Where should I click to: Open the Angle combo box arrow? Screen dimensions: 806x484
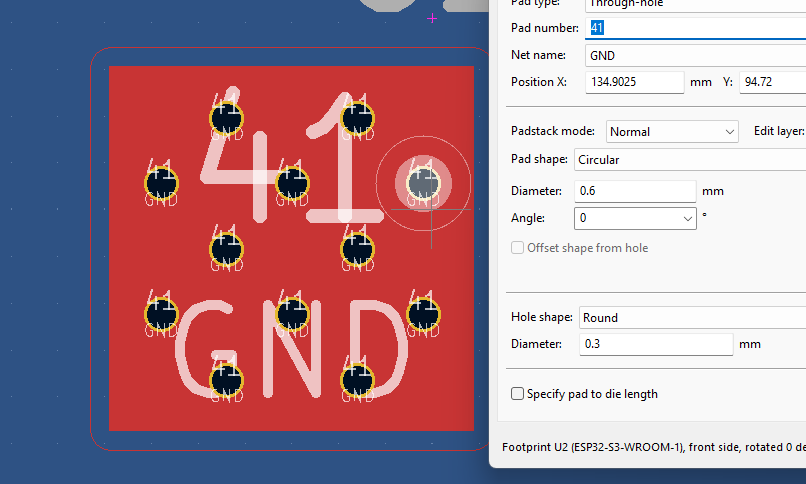[x=688, y=218]
